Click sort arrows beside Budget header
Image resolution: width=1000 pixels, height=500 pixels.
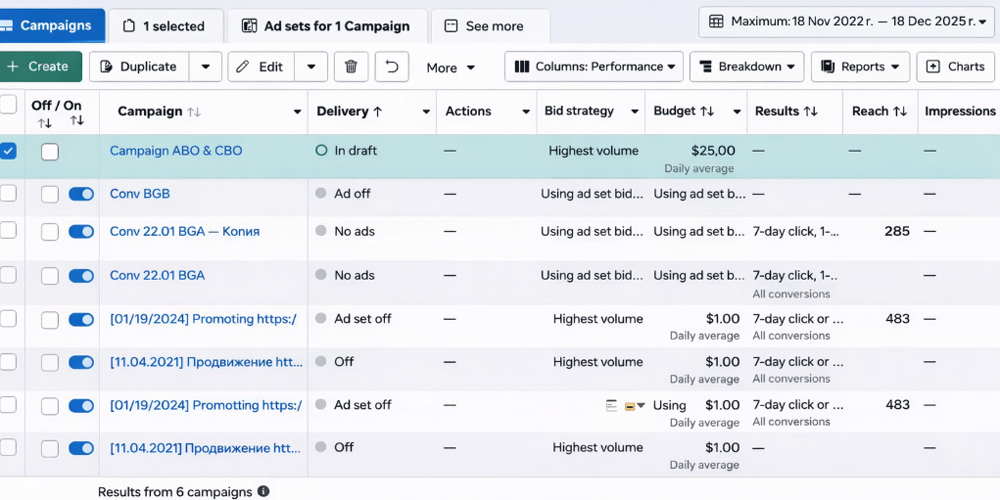pyautogui.click(x=707, y=112)
